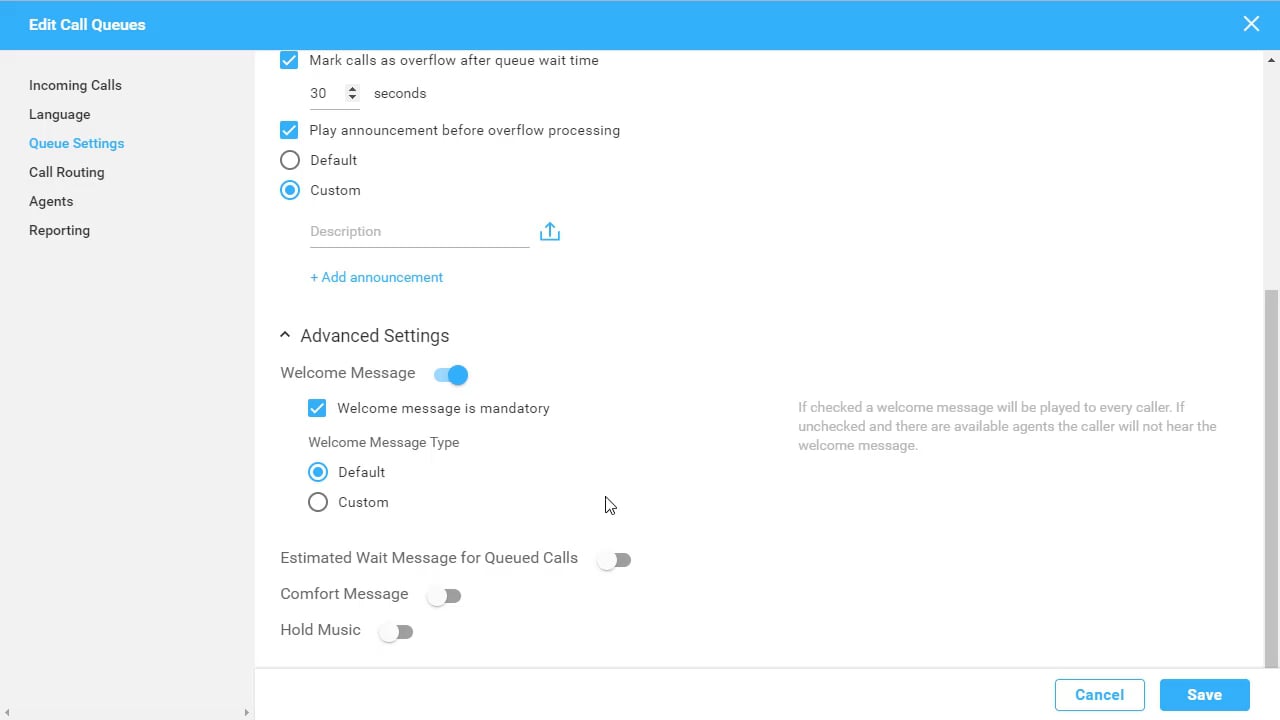Save the call queue changes
The width and height of the screenshot is (1280, 720).
pos(1204,695)
